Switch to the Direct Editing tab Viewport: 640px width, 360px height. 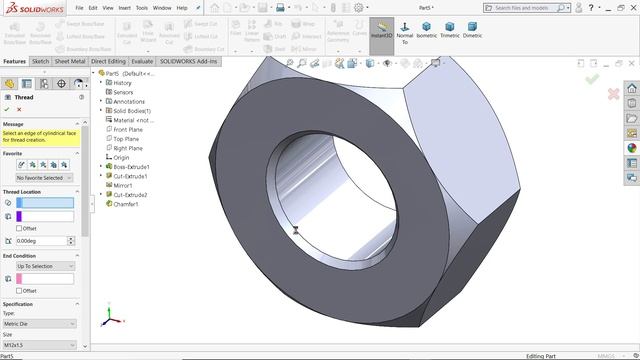(108, 61)
